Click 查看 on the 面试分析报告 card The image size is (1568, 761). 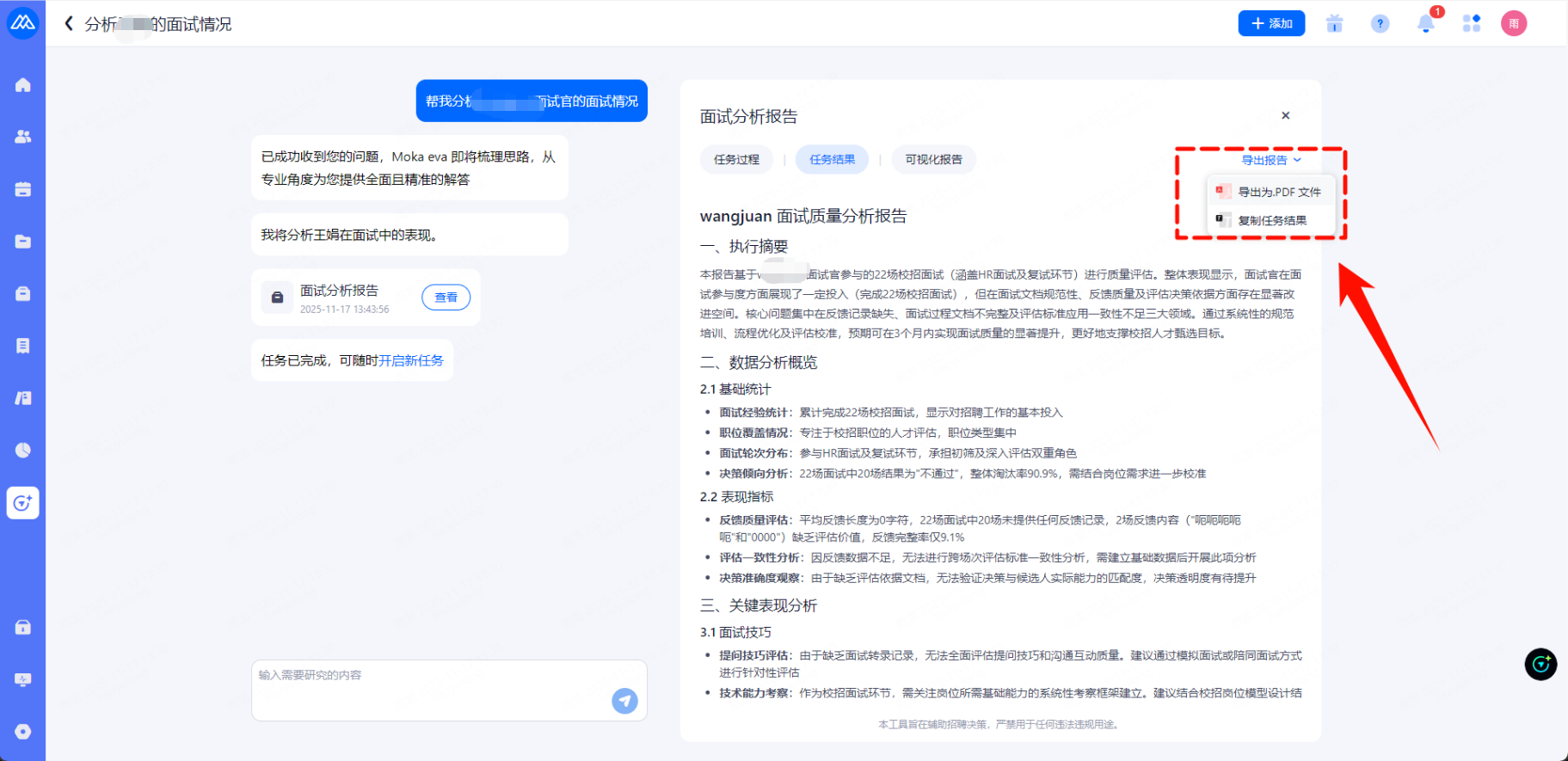[446, 298]
